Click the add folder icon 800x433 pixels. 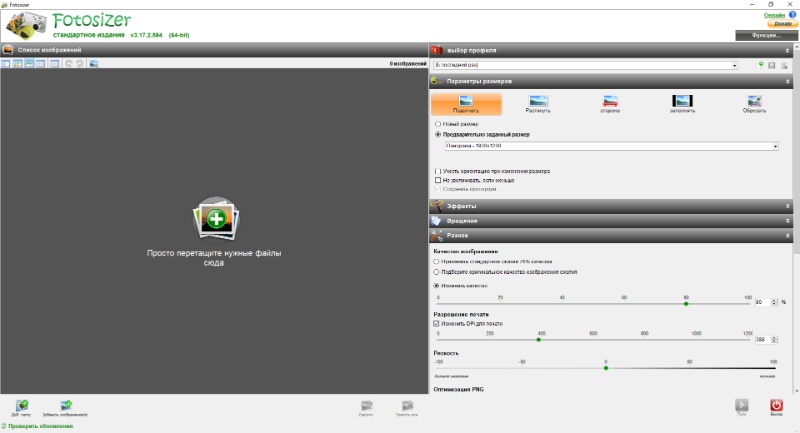(22, 406)
